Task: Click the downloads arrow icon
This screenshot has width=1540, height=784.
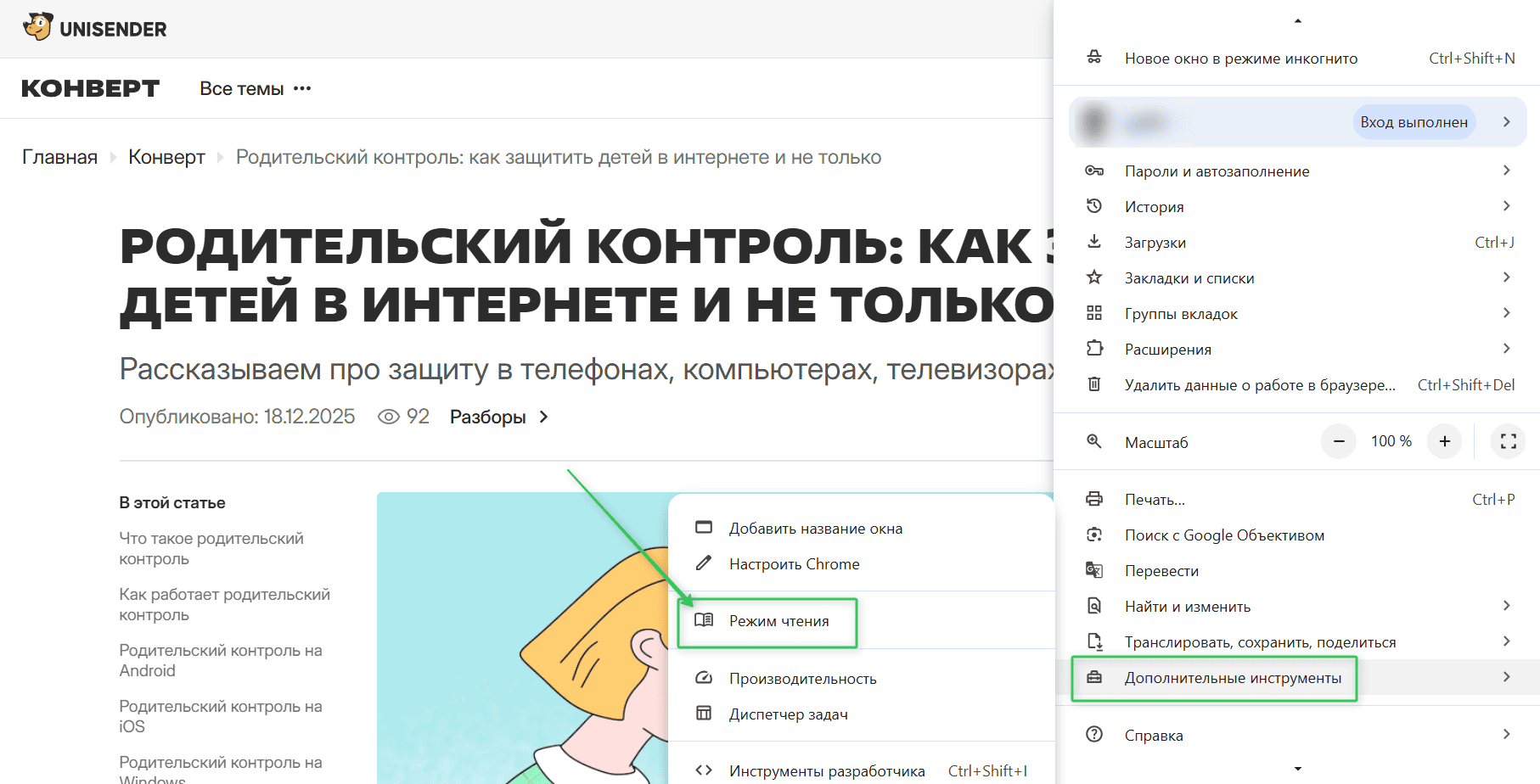Action: pyautogui.click(x=1094, y=242)
